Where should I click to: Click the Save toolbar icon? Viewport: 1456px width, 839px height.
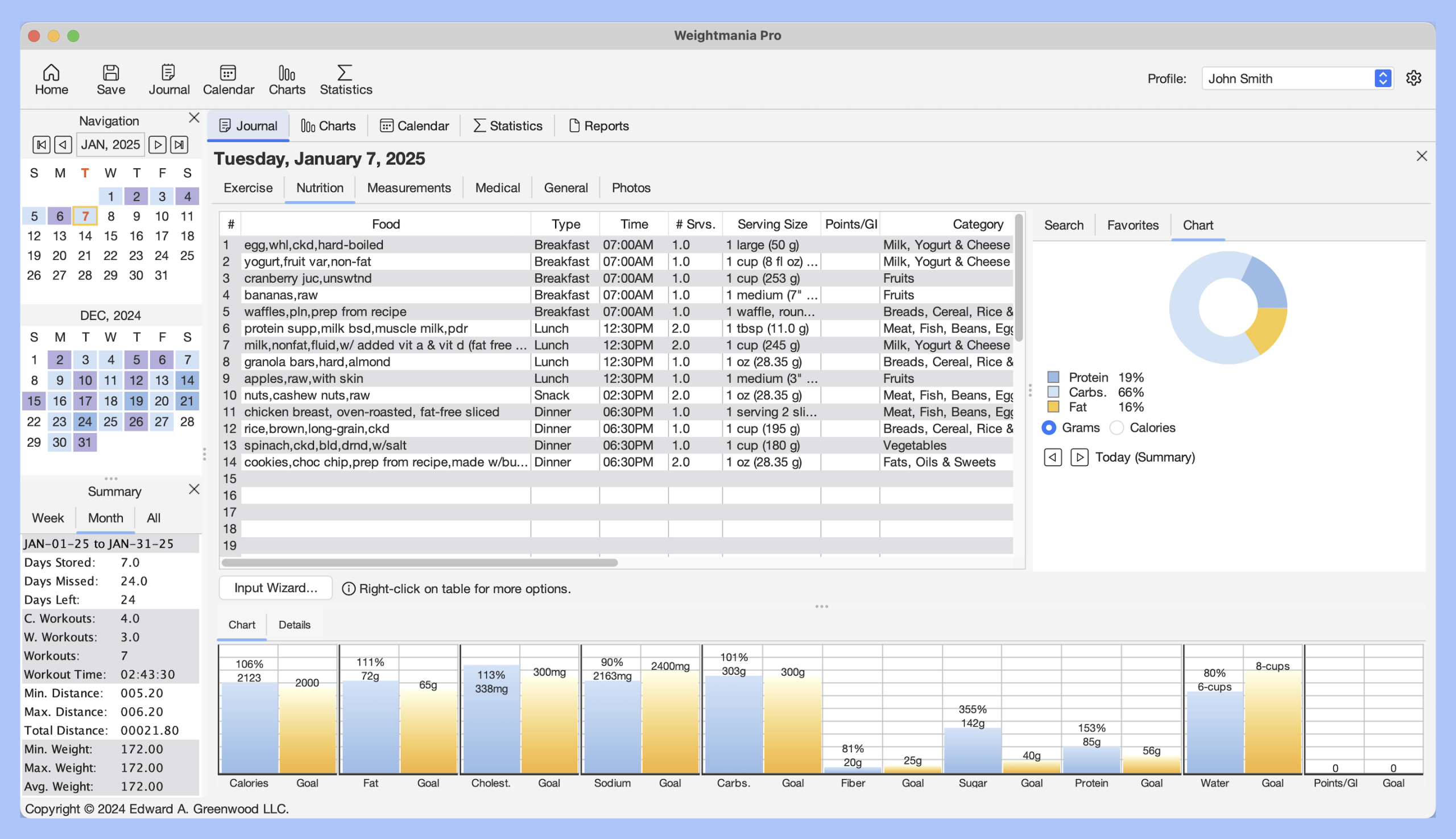coord(111,79)
